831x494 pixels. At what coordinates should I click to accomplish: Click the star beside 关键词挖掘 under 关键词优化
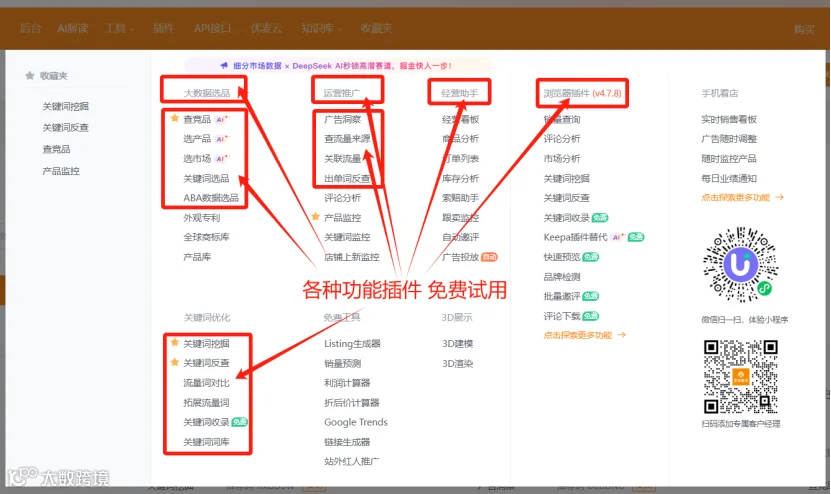point(174,342)
